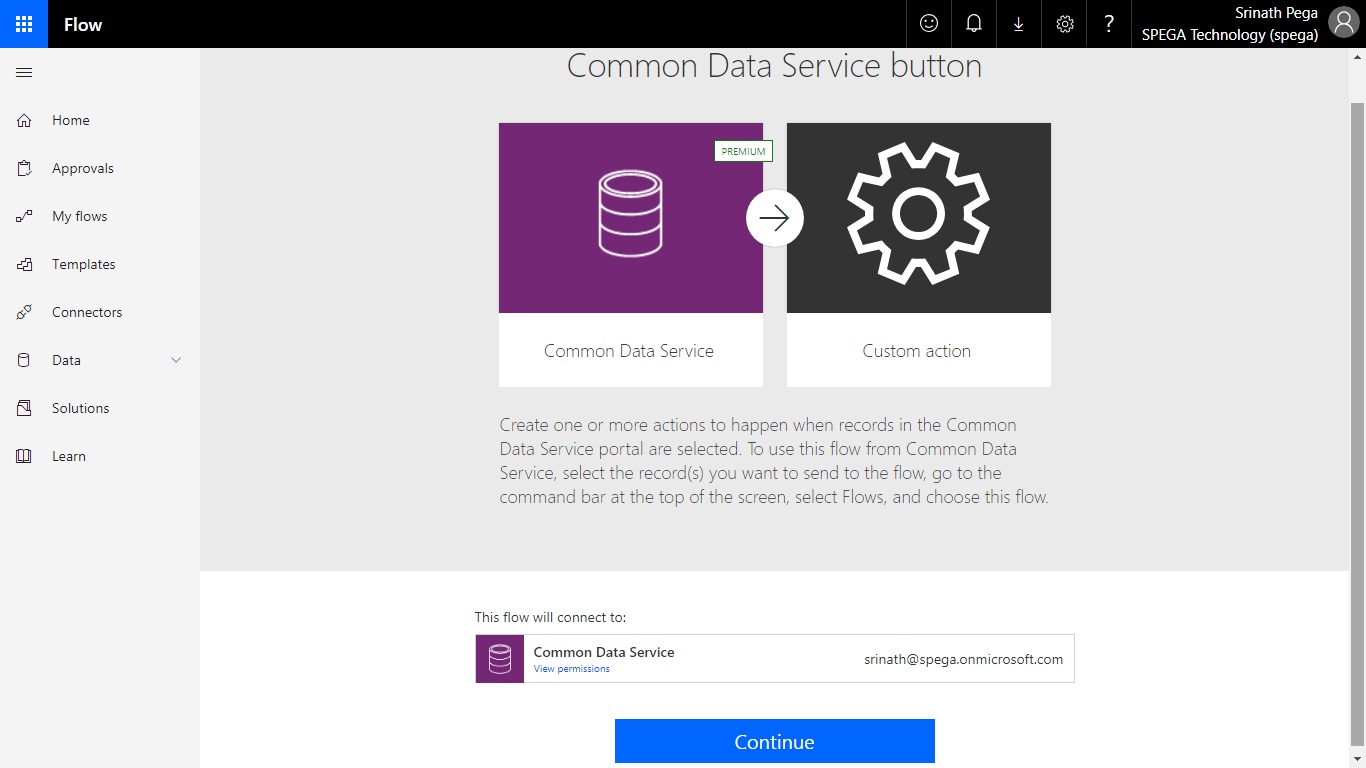1366x768 pixels.
Task: Open Approvals in the sidebar
Action: (82, 168)
